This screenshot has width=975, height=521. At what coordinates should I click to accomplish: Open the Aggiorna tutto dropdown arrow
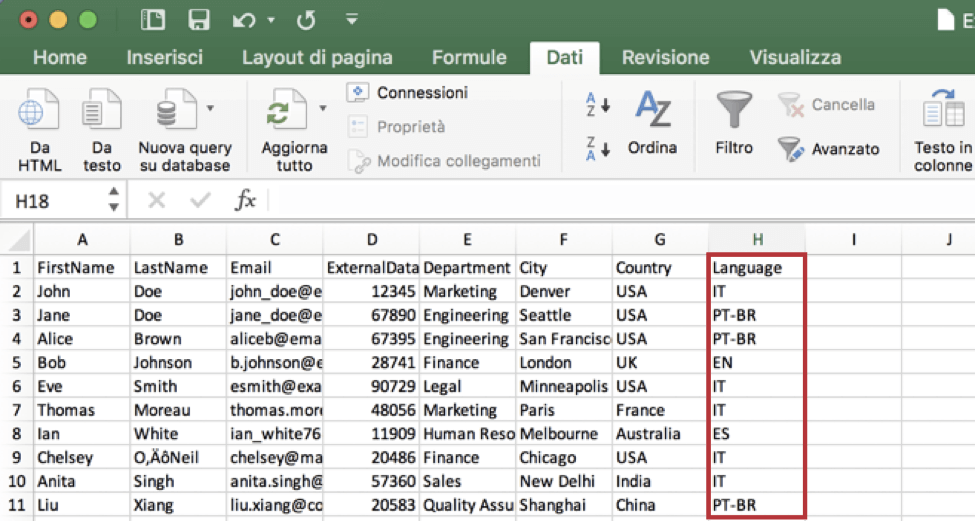[x=323, y=108]
